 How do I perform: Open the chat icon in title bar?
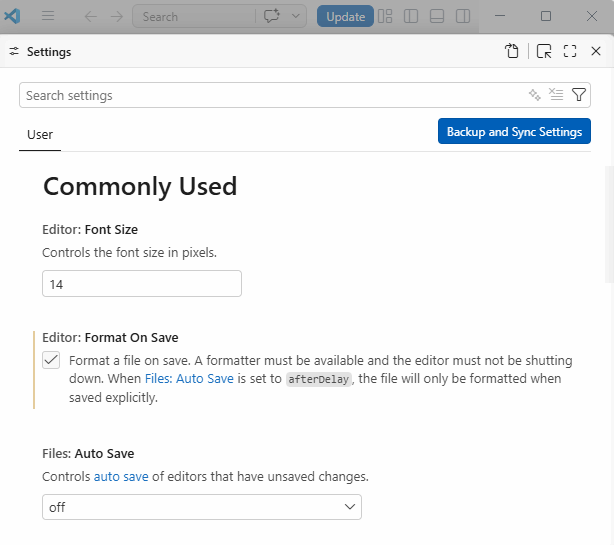(272, 16)
